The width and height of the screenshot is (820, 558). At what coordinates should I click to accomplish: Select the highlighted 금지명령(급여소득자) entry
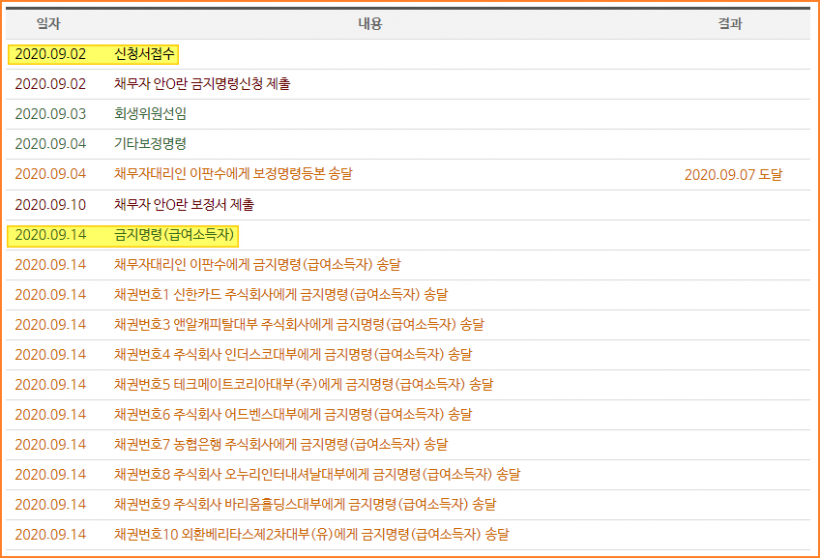click(x=174, y=235)
